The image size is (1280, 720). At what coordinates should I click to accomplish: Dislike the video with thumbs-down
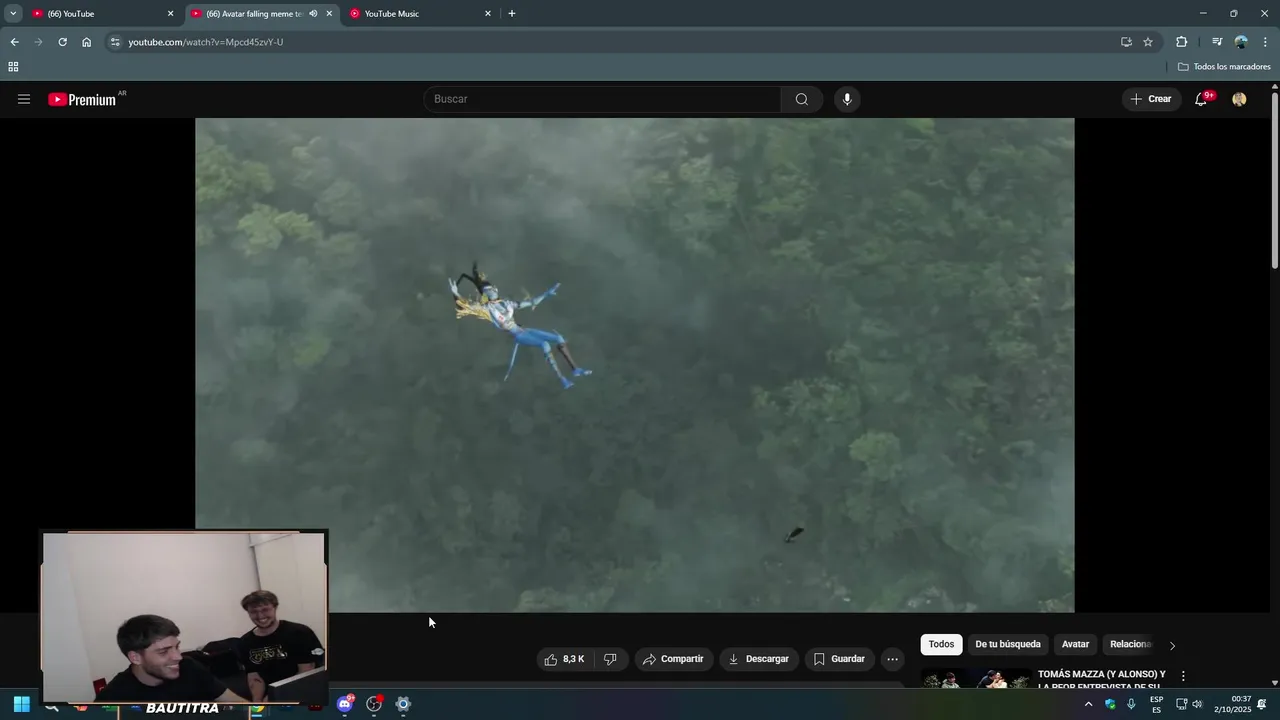pyautogui.click(x=610, y=659)
